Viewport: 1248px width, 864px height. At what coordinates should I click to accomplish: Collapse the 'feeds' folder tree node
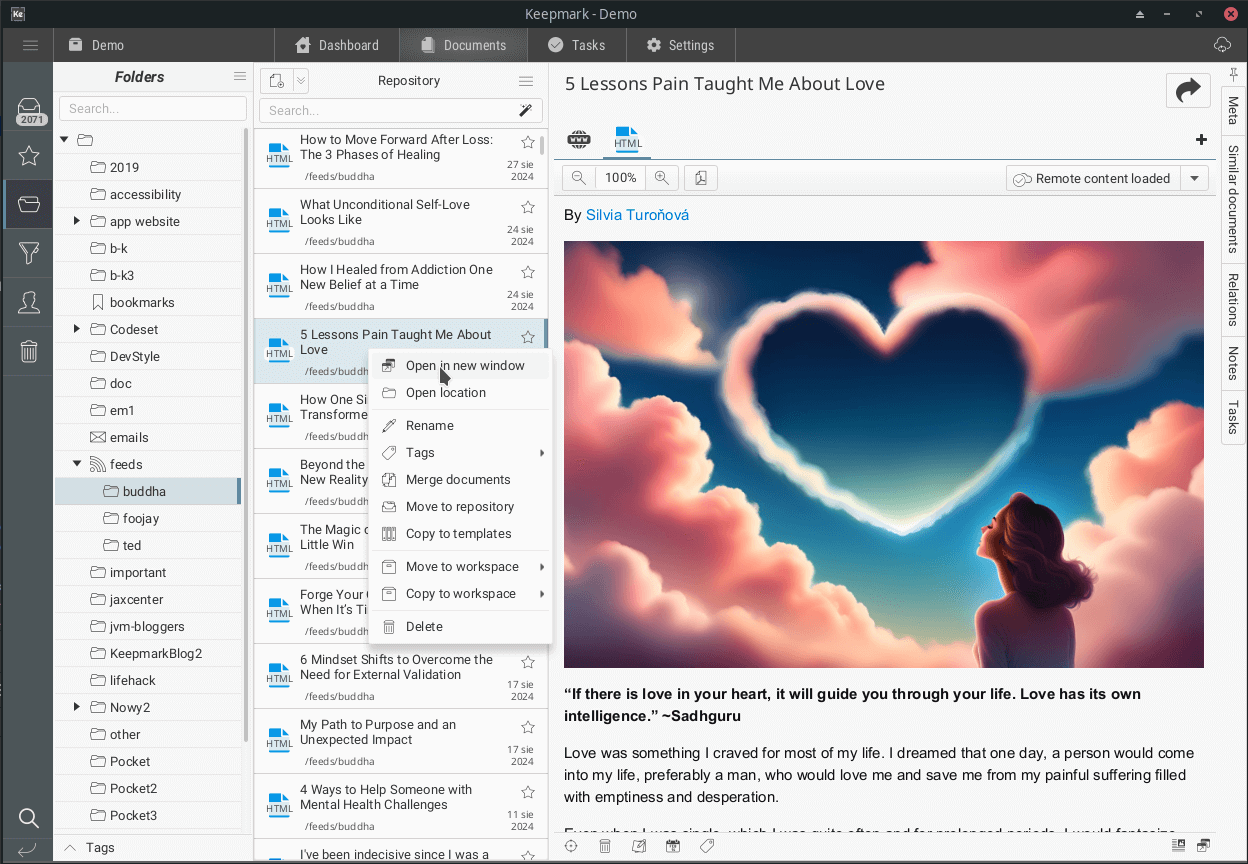tap(77, 464)
